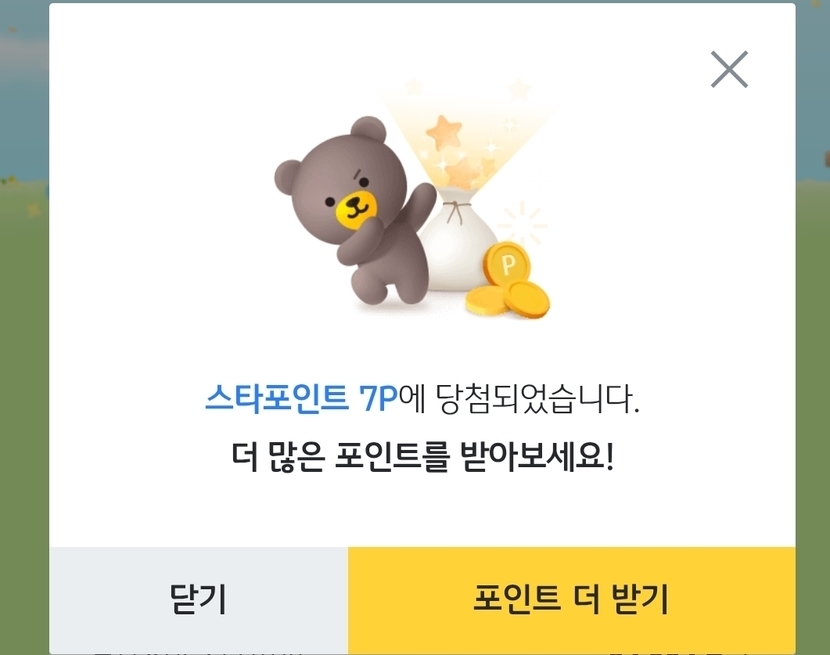
Task: Select the 닫기 button
Action: tap(199, 599)
